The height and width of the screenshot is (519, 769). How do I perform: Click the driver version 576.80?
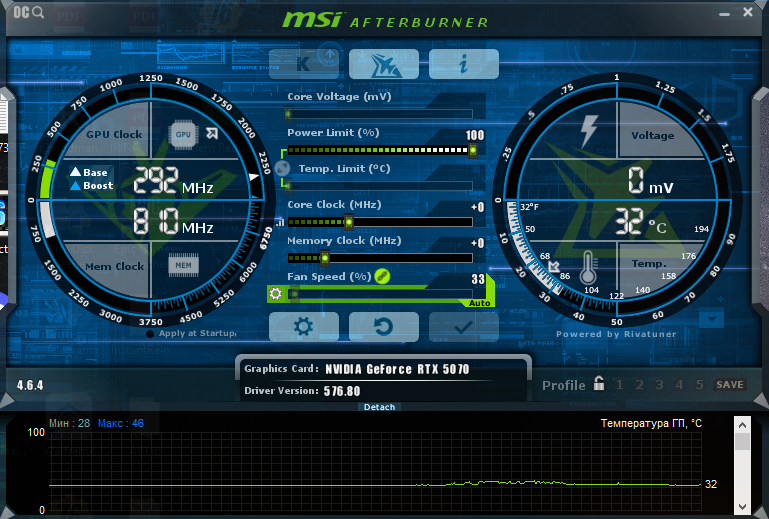point(342,391)
